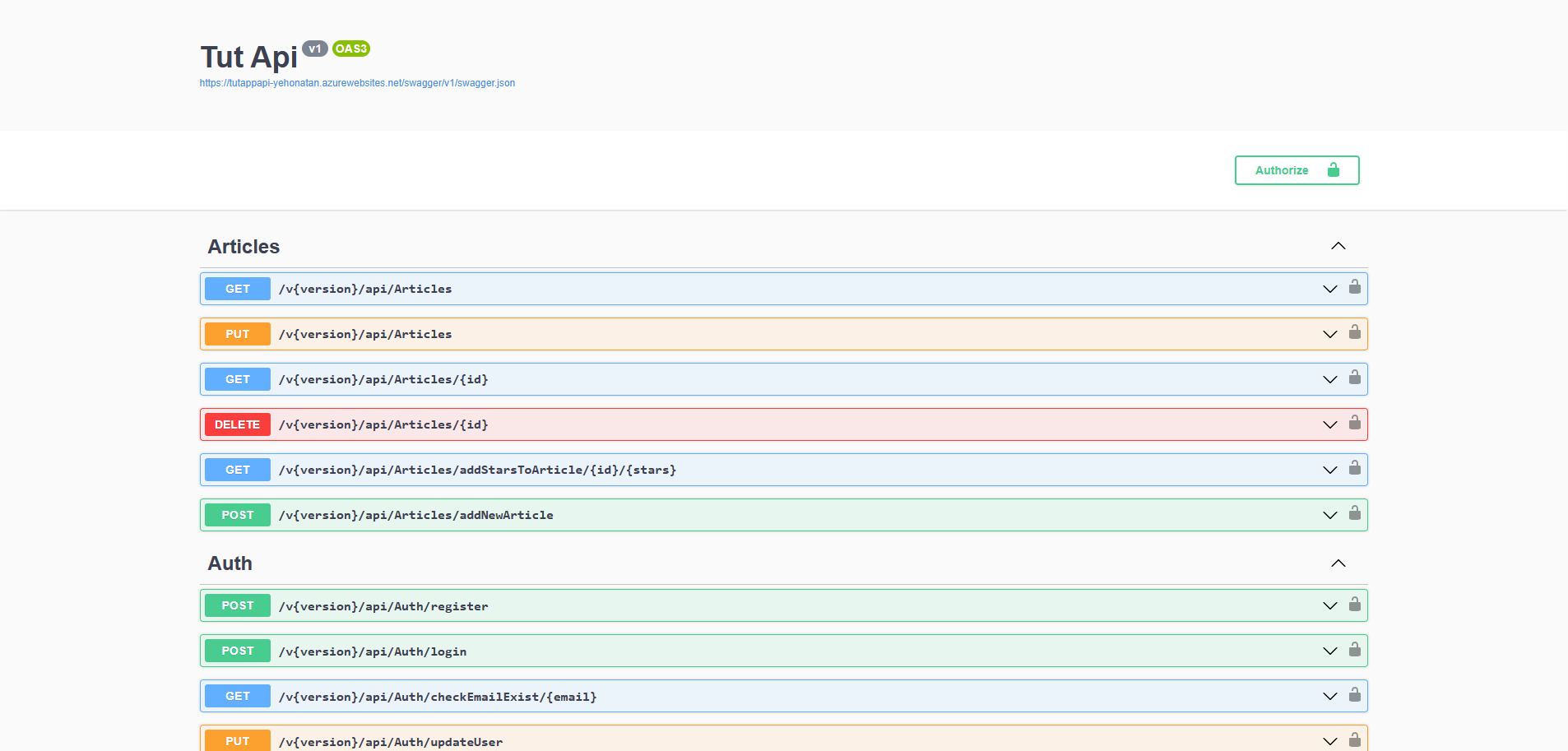Expand Auth/login endpoint chevron

point(1330,651)
